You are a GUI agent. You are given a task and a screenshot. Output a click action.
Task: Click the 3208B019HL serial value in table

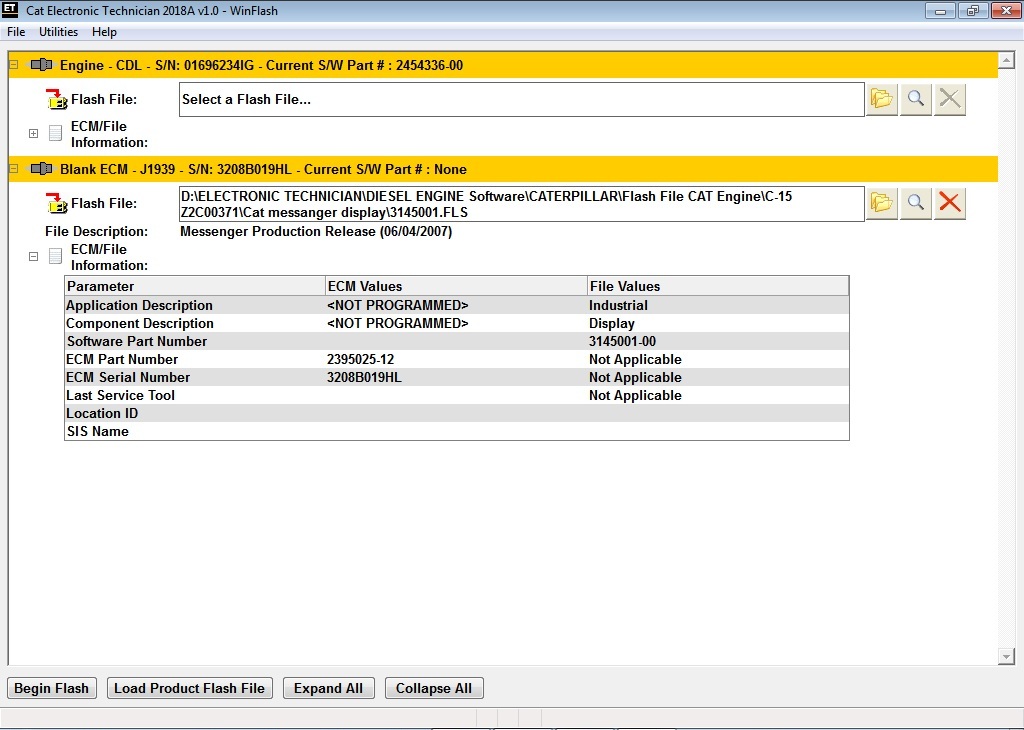(x=364, y=377)
